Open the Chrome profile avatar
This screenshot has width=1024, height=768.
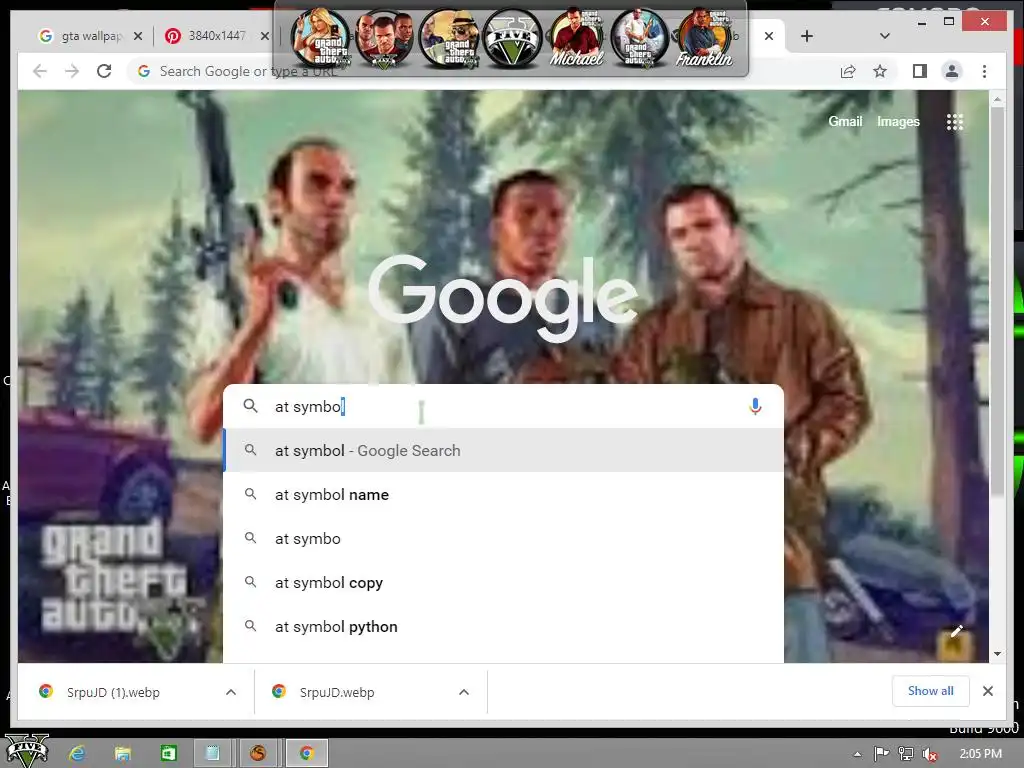click(952, 71)
